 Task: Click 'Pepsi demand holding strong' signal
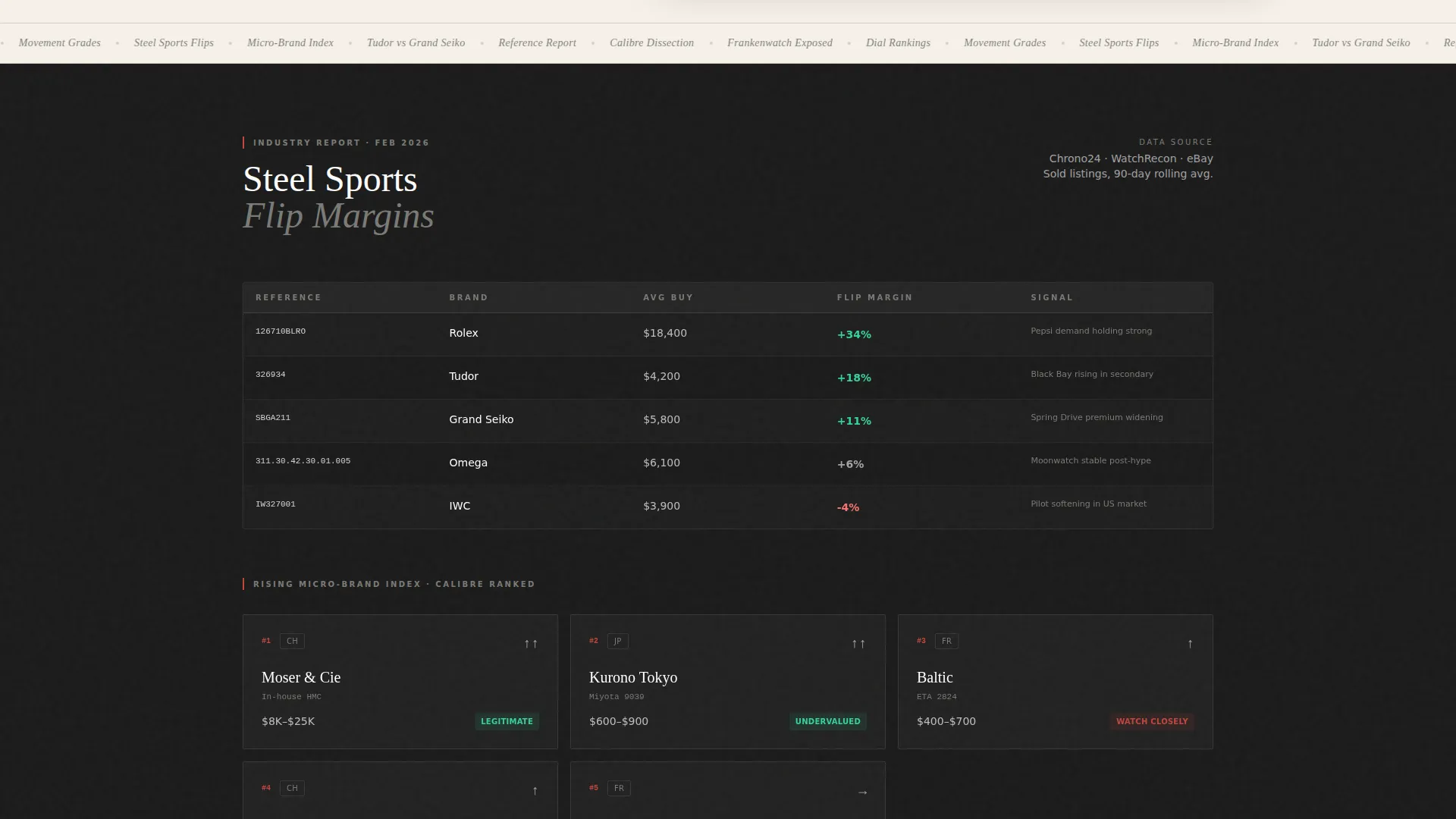pyautogui.click(x=1091, y=331)
